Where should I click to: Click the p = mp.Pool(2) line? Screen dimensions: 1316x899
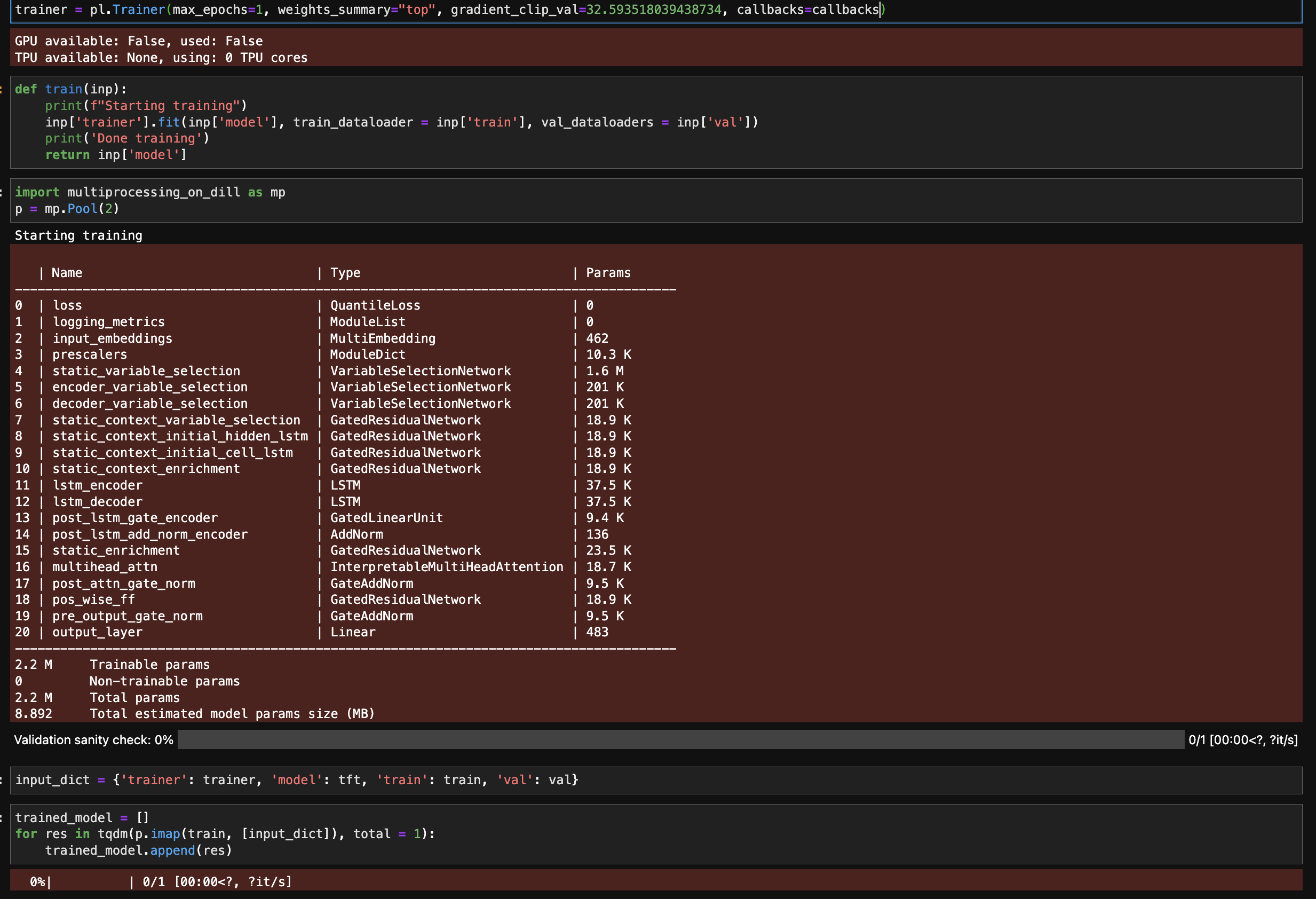tap(67, 209)
